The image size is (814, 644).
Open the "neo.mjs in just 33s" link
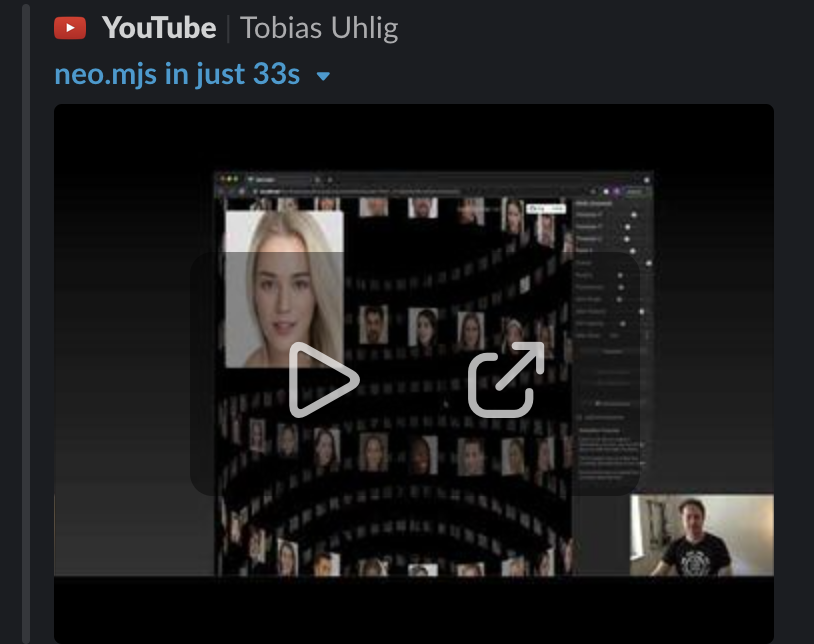tap(178, 75)
